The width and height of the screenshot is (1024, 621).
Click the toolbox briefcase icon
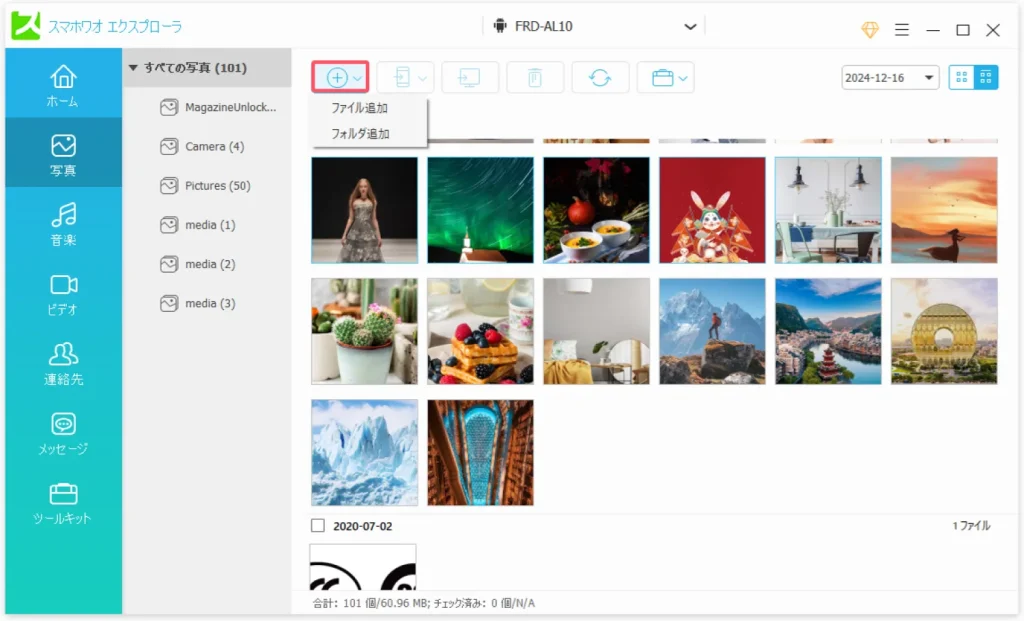[x=662, y=78]
